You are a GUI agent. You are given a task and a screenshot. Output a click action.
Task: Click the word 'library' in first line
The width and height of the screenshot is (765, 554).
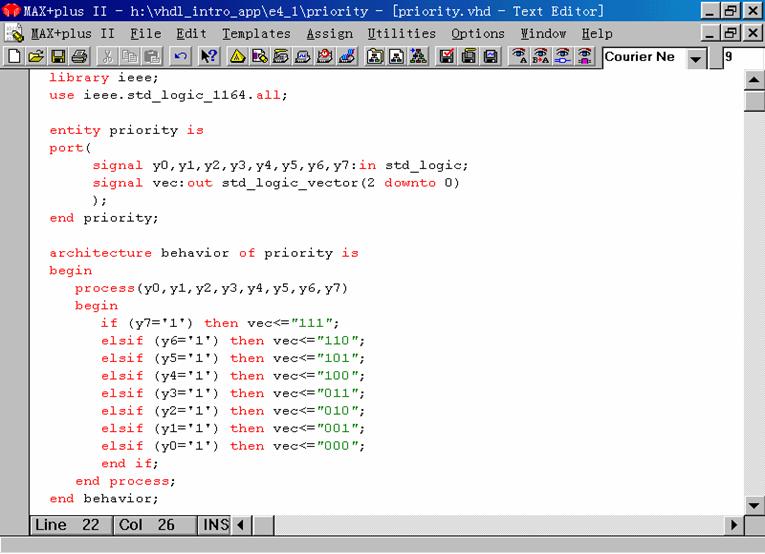(x=79, y=78)
